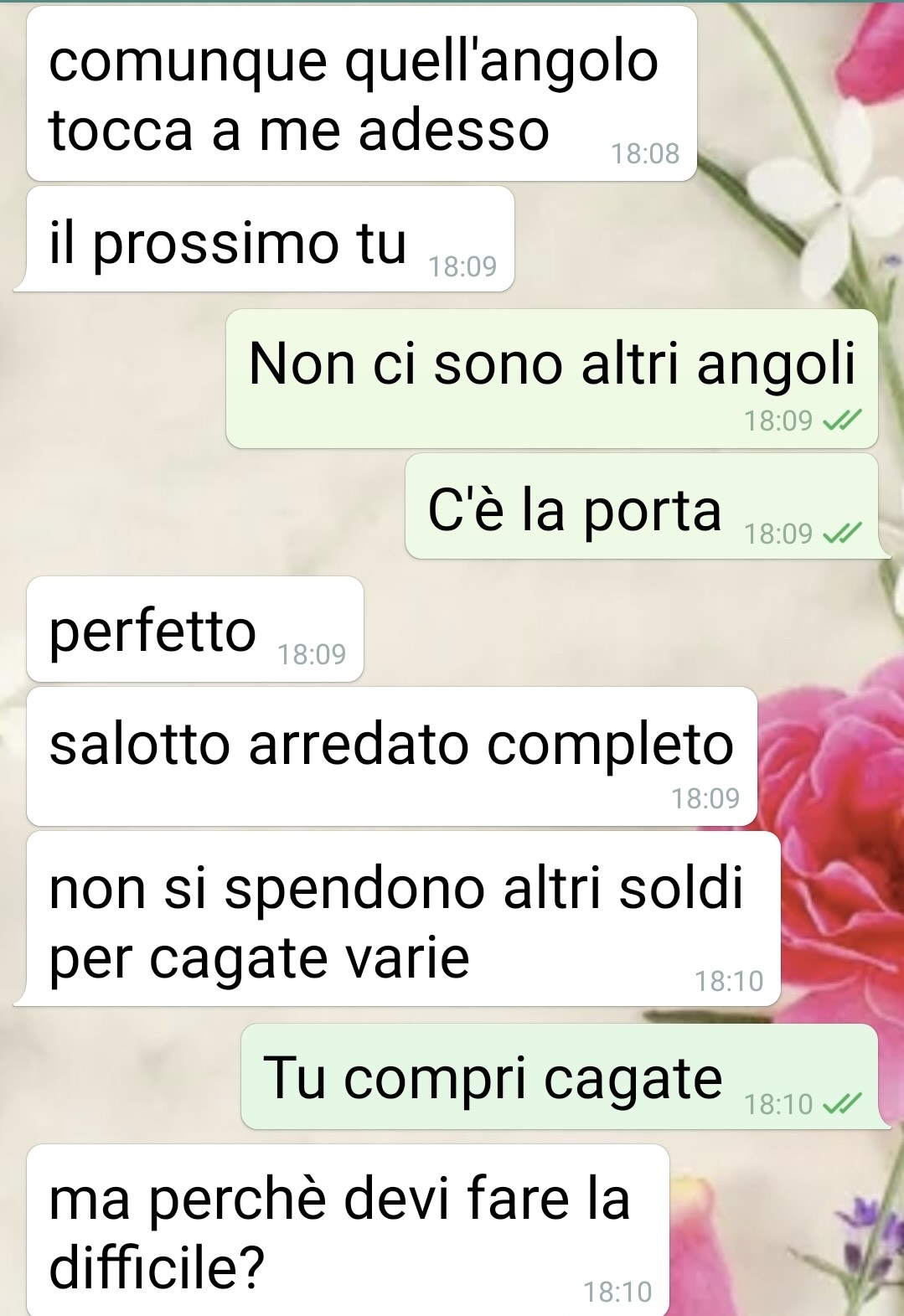Image resolution: width=904 pixels, height=1316 pixels.
Task: Tap the 'salotto arredato completo' message
Action: (392, 756)
